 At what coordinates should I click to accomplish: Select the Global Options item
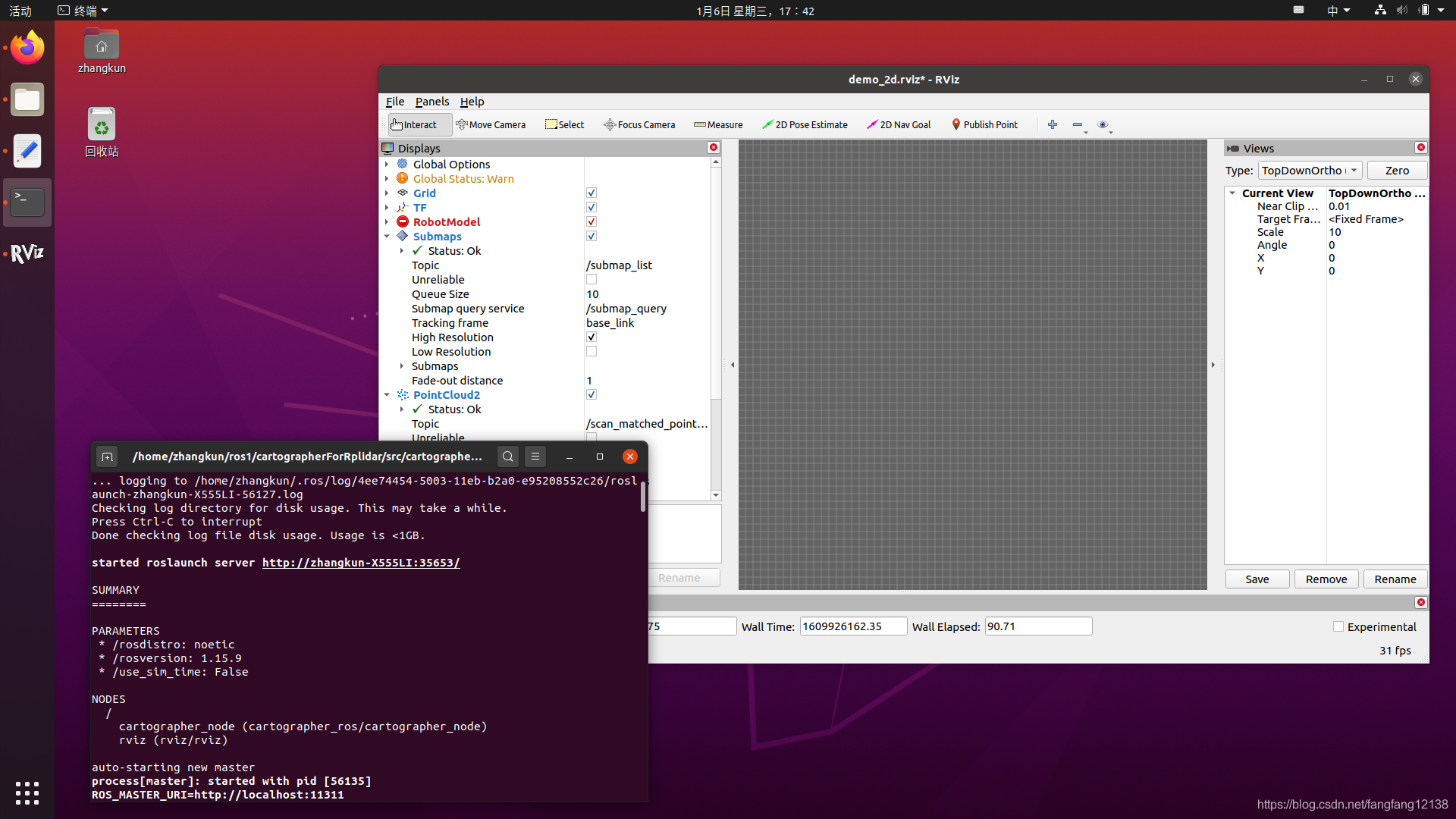click(452, 164)
